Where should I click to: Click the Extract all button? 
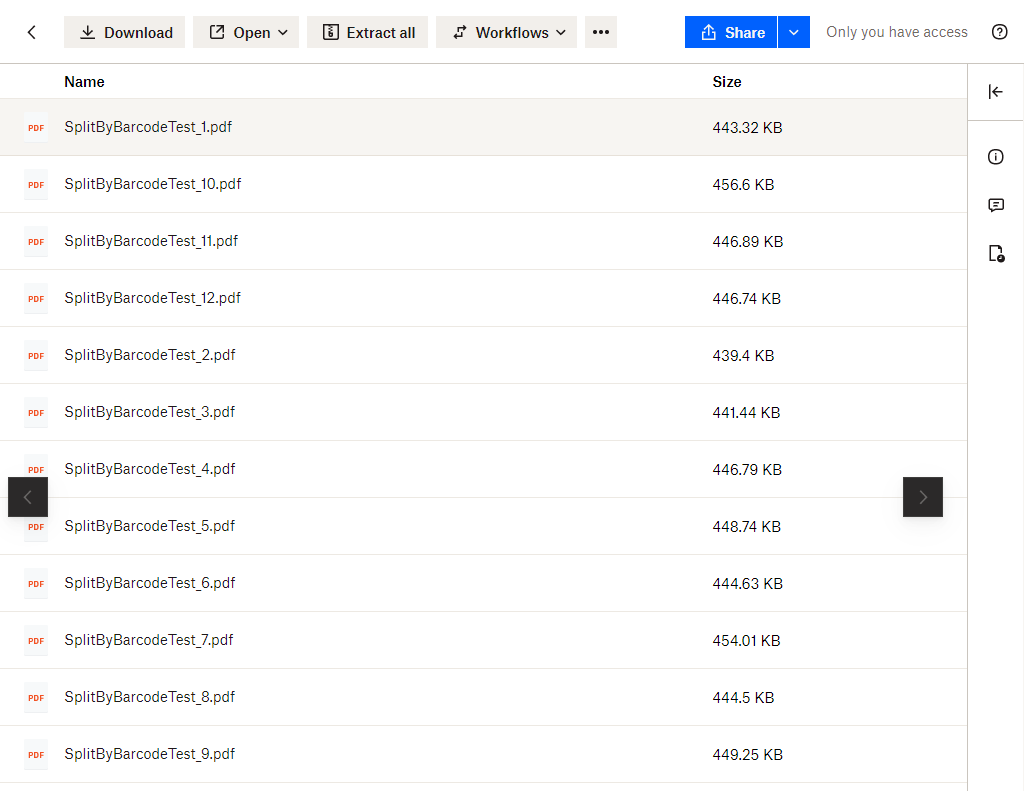[x=367, y=32]
